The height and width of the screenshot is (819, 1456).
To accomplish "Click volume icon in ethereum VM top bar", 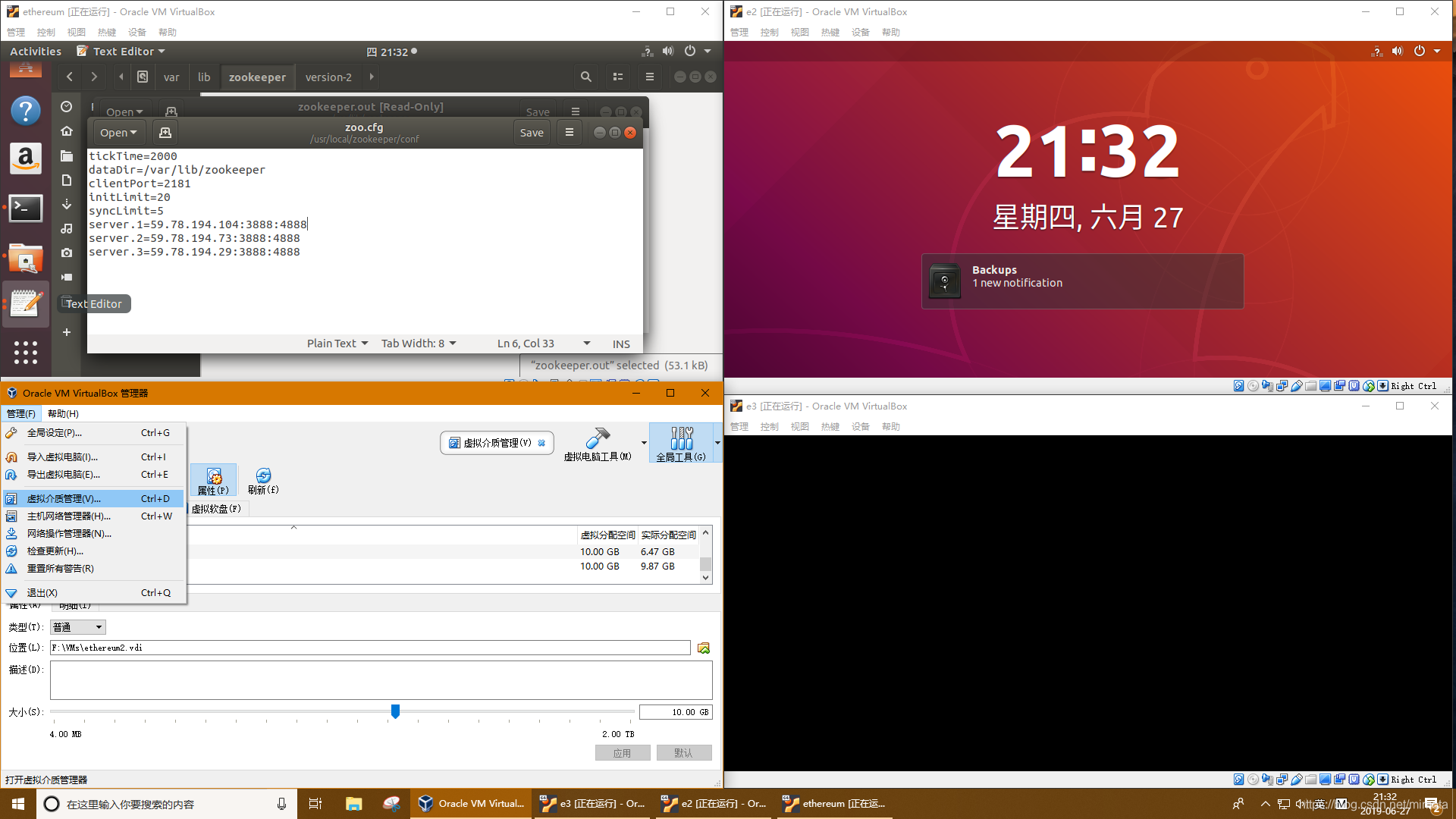I will pyautogui.click(x=667, y=52).
